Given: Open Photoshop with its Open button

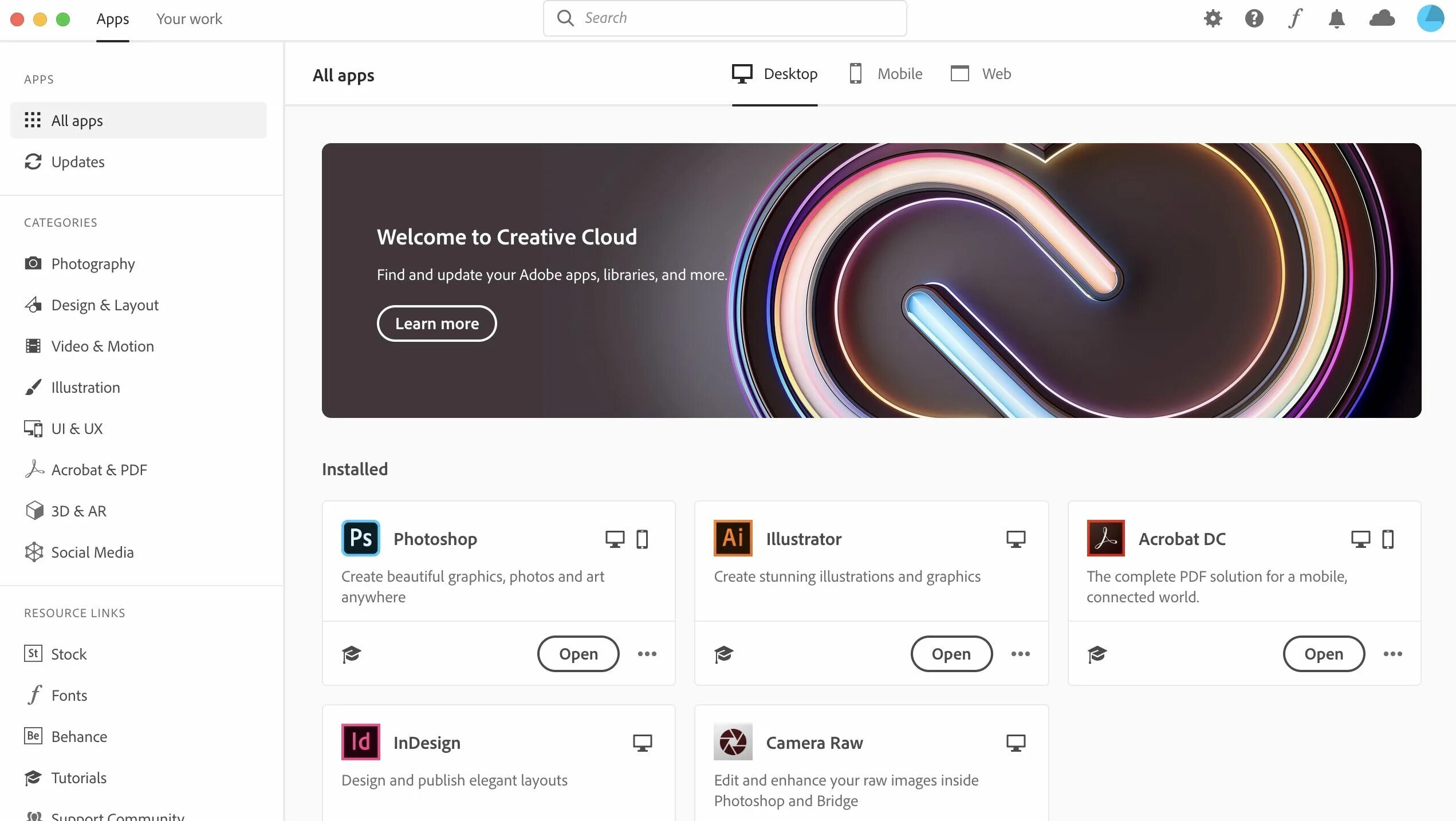Looking at the screenshot, I should [x=579, y=654].
